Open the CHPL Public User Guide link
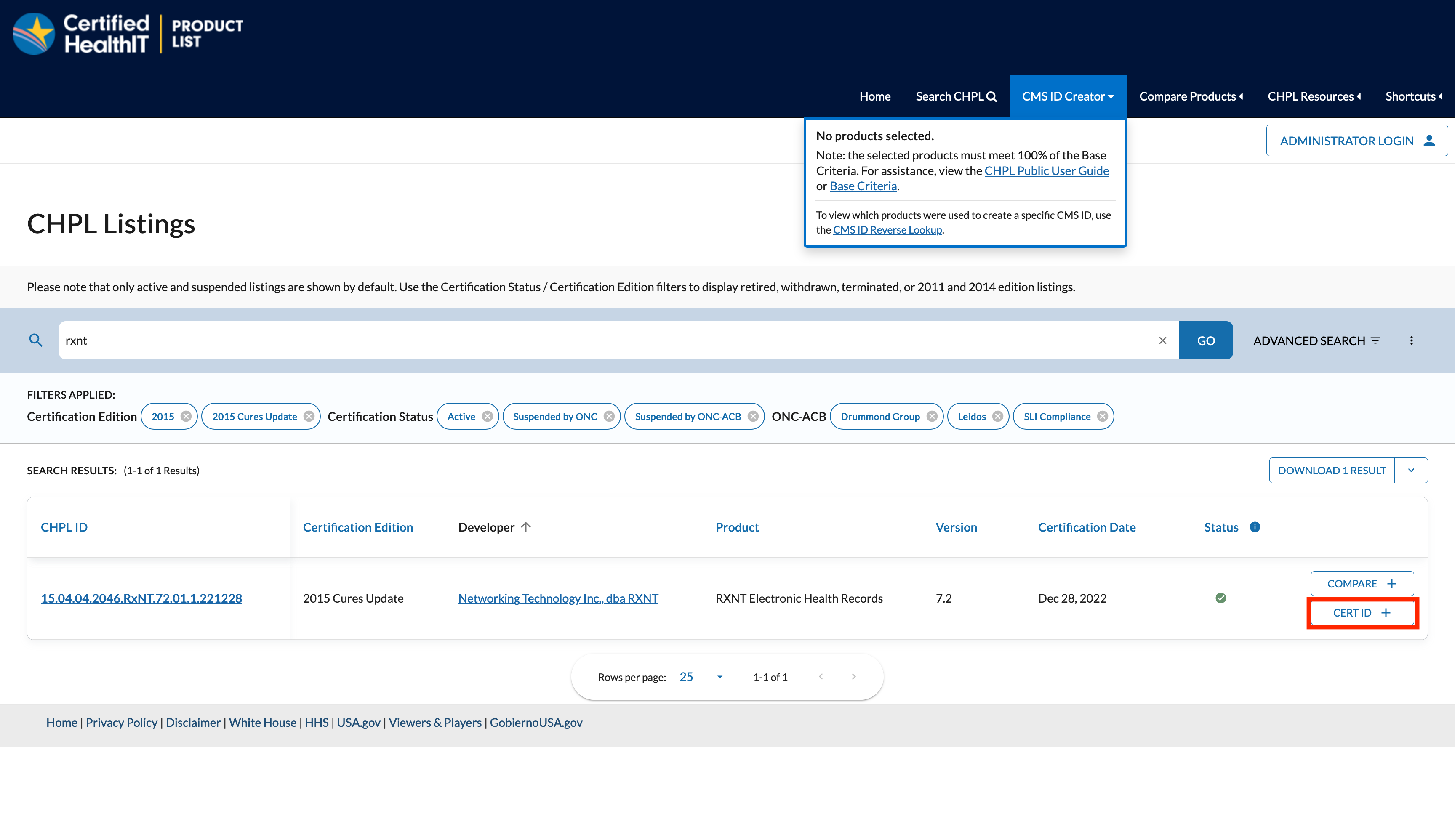 (x=1046, y=171)
